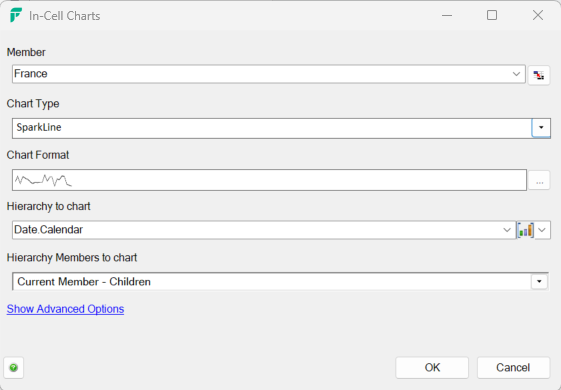This screenshot has height=390, width=561.
Task: Click the bar chart icon next to Date.Calendar
Action: [x=526, y=230]
